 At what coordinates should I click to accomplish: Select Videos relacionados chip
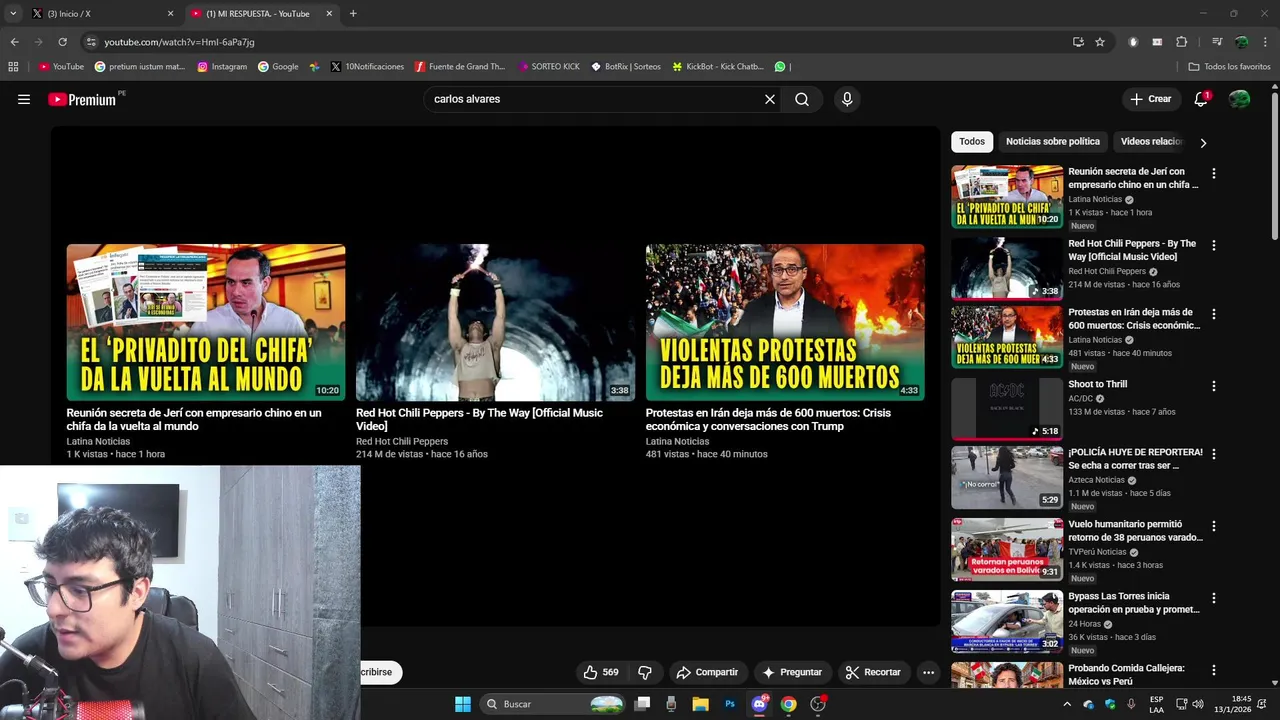click(x=1152, y=141)
